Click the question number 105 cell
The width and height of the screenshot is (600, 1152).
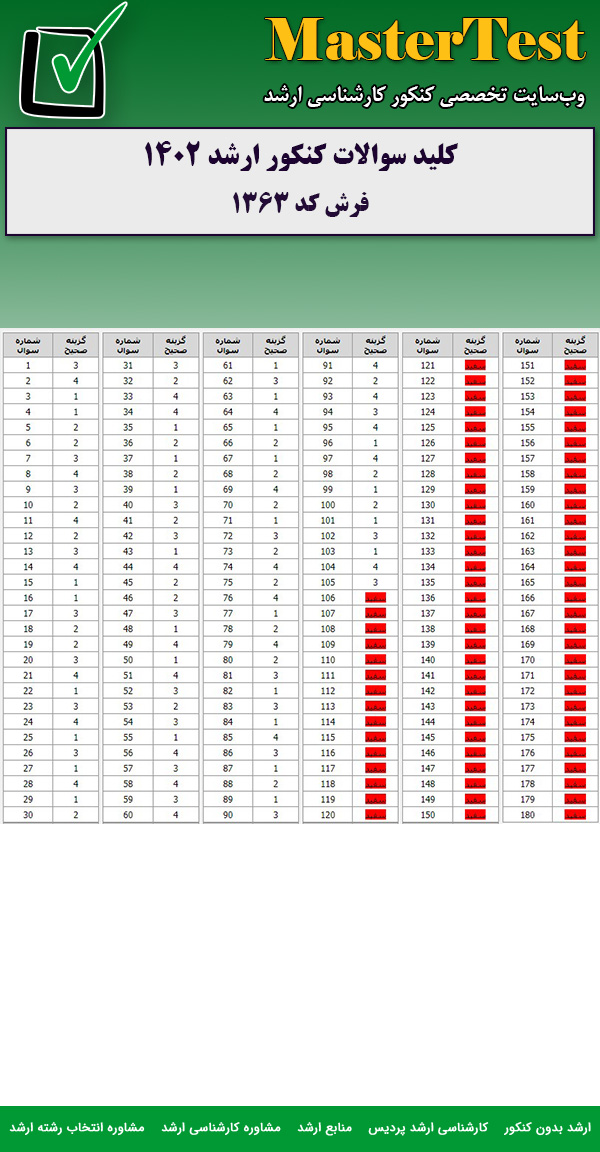tap(328, 582)
